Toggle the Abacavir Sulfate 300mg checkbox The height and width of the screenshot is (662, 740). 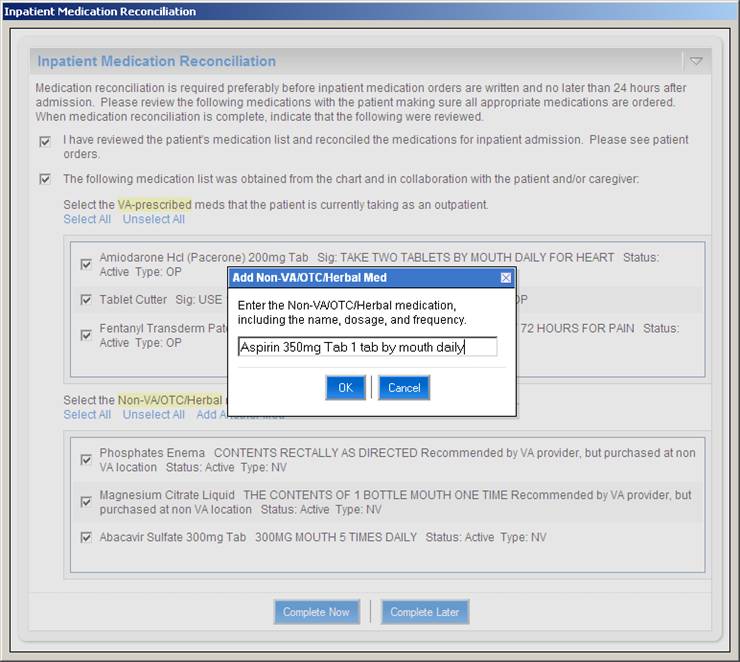87,537
